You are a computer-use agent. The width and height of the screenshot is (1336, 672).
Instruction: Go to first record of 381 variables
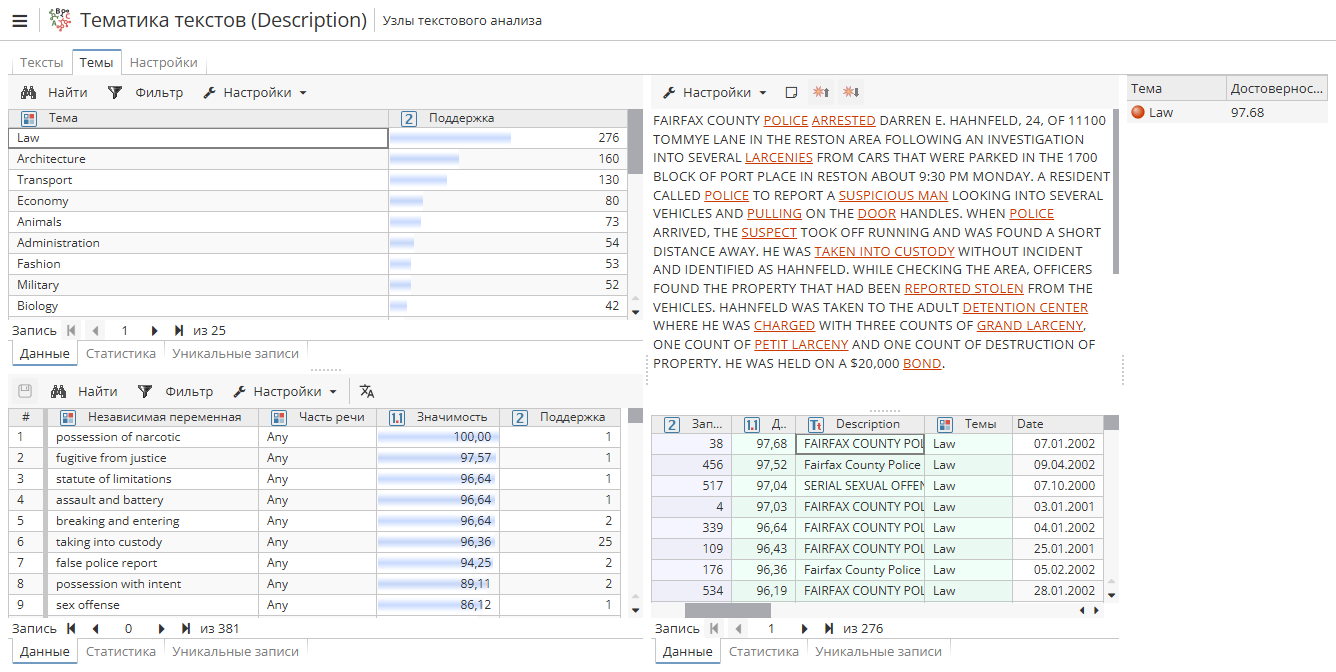[x=71, y=629]
